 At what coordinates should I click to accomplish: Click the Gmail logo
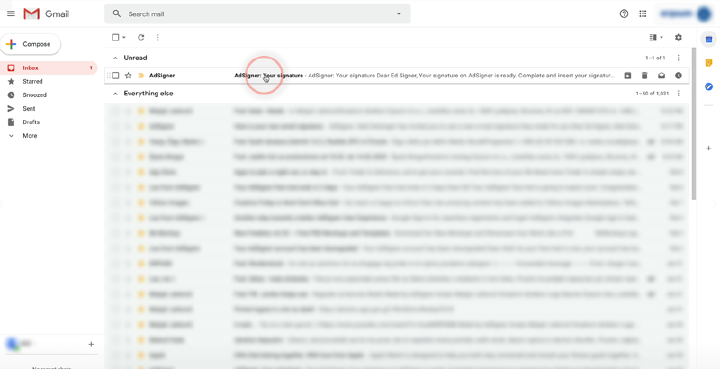pos(46,14)
